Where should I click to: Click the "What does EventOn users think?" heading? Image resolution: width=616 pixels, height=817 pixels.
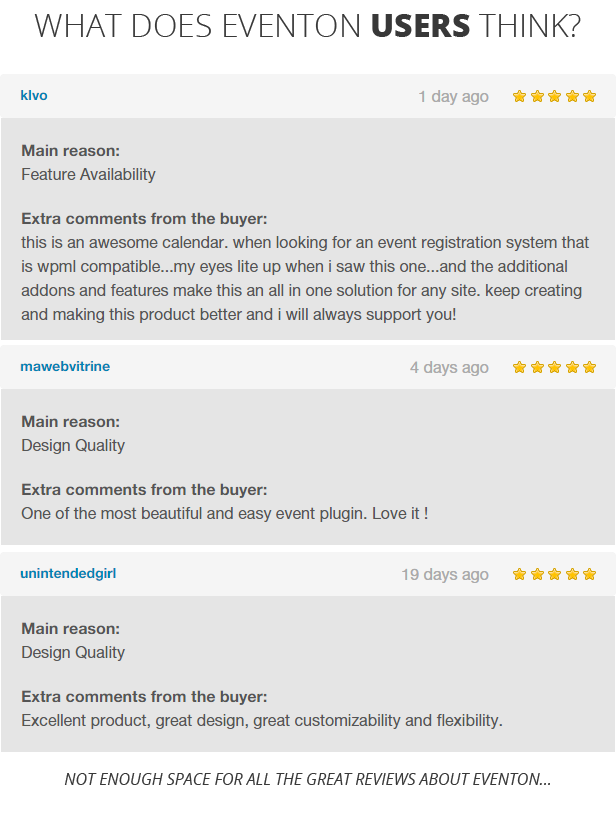(308, 27)
